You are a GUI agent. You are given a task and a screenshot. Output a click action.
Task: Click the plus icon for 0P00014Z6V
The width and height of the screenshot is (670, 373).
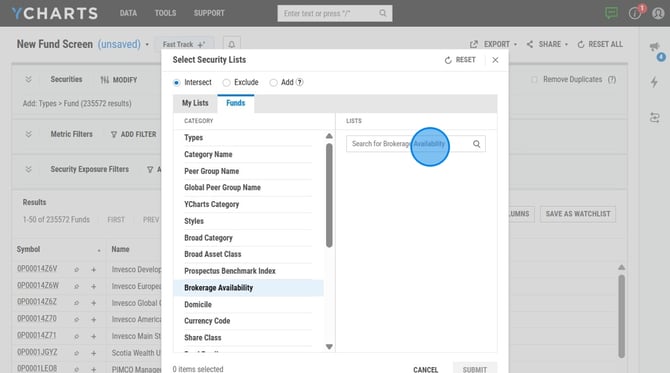(94, 270)
